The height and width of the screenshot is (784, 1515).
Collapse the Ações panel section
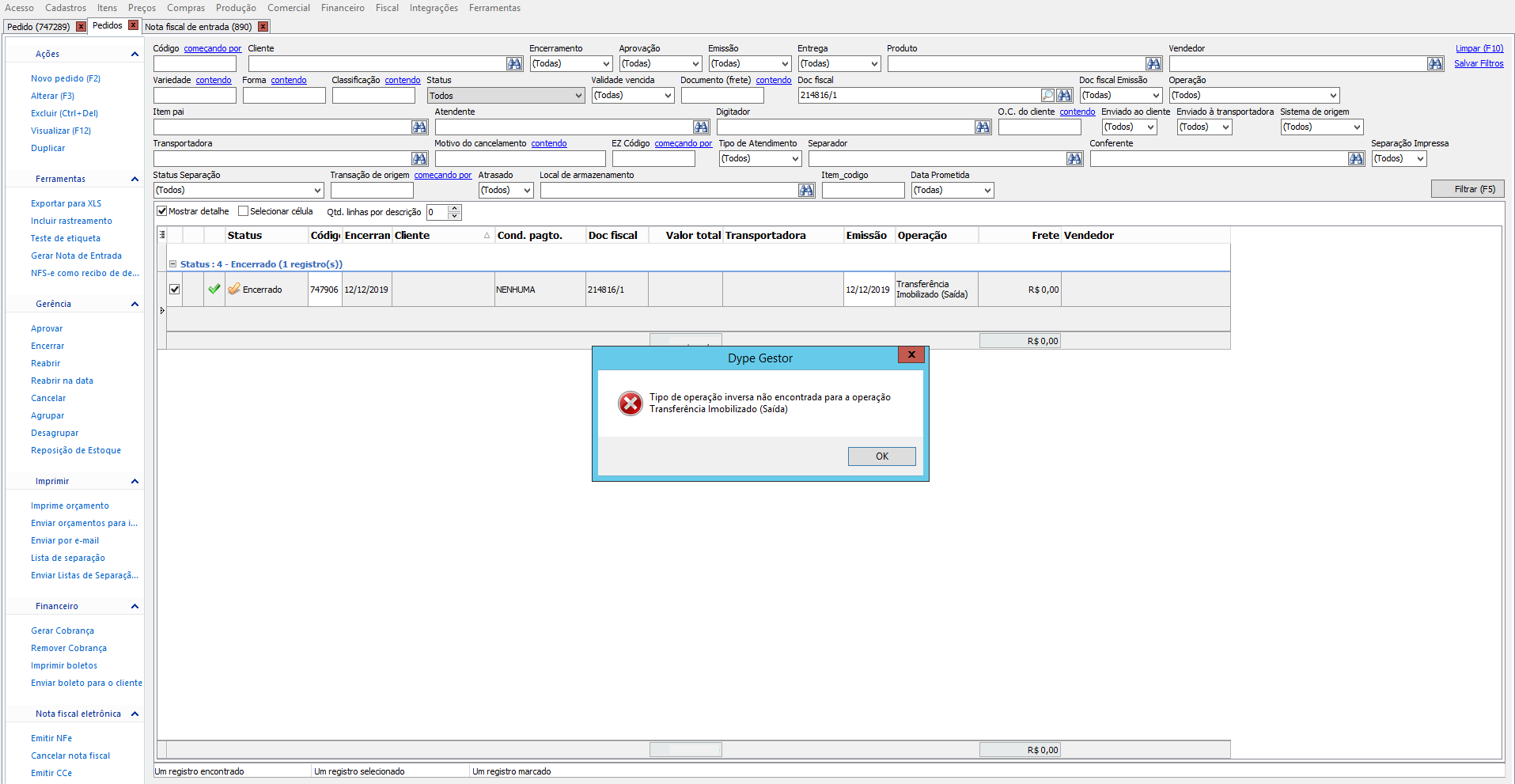134,54
